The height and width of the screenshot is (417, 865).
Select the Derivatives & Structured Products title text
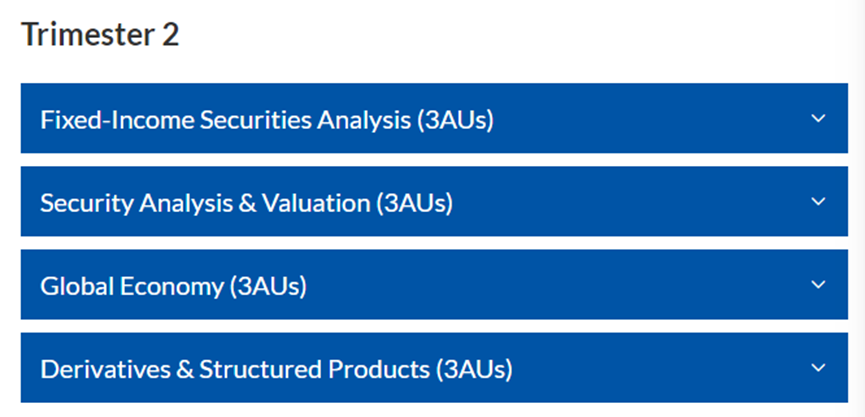point(235,369)
